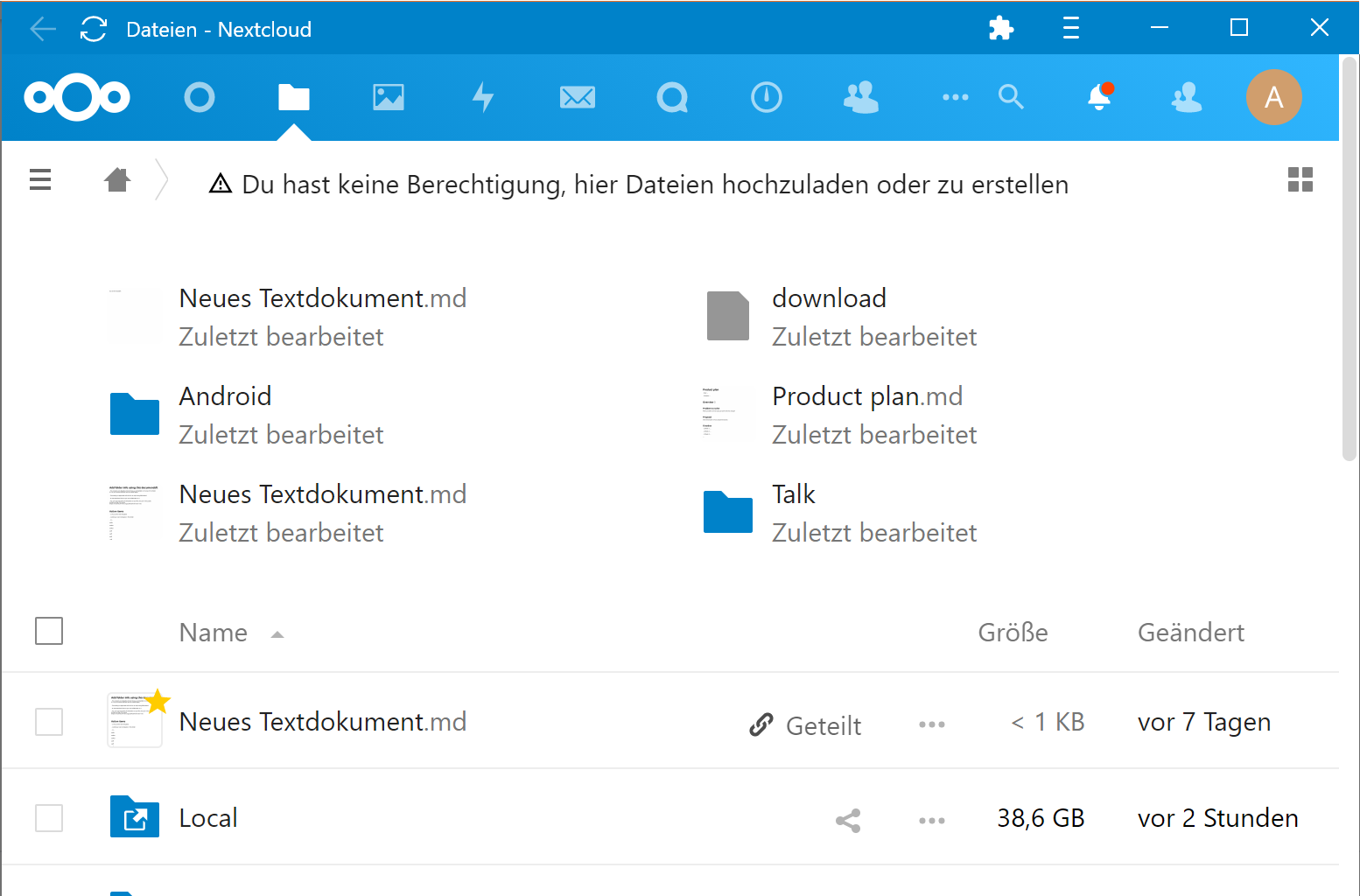Viewport: 1360px width, 896px height.
Task: Sort by Größe column header
Action: (x=1013, y=632)
